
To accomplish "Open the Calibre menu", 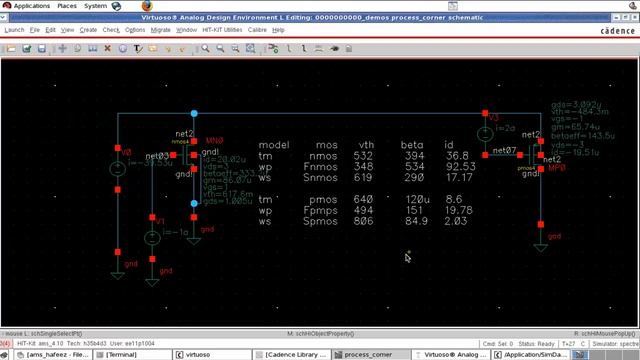I will pyautogui.click(x=257, y=30).
